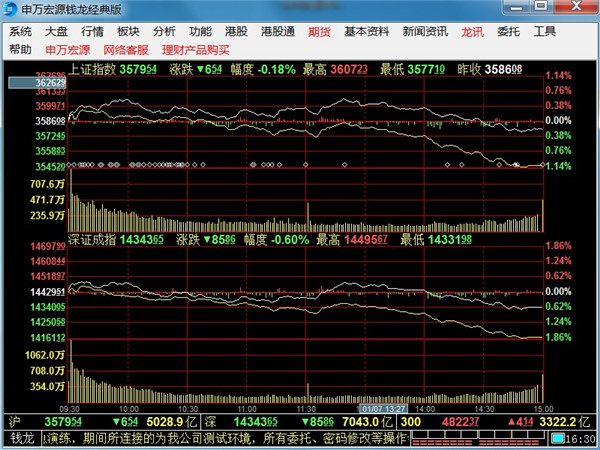The width and height of the screenshot is (600, 450).
Task: Open the 分析 menu
Action: click(x=164, y=32)
